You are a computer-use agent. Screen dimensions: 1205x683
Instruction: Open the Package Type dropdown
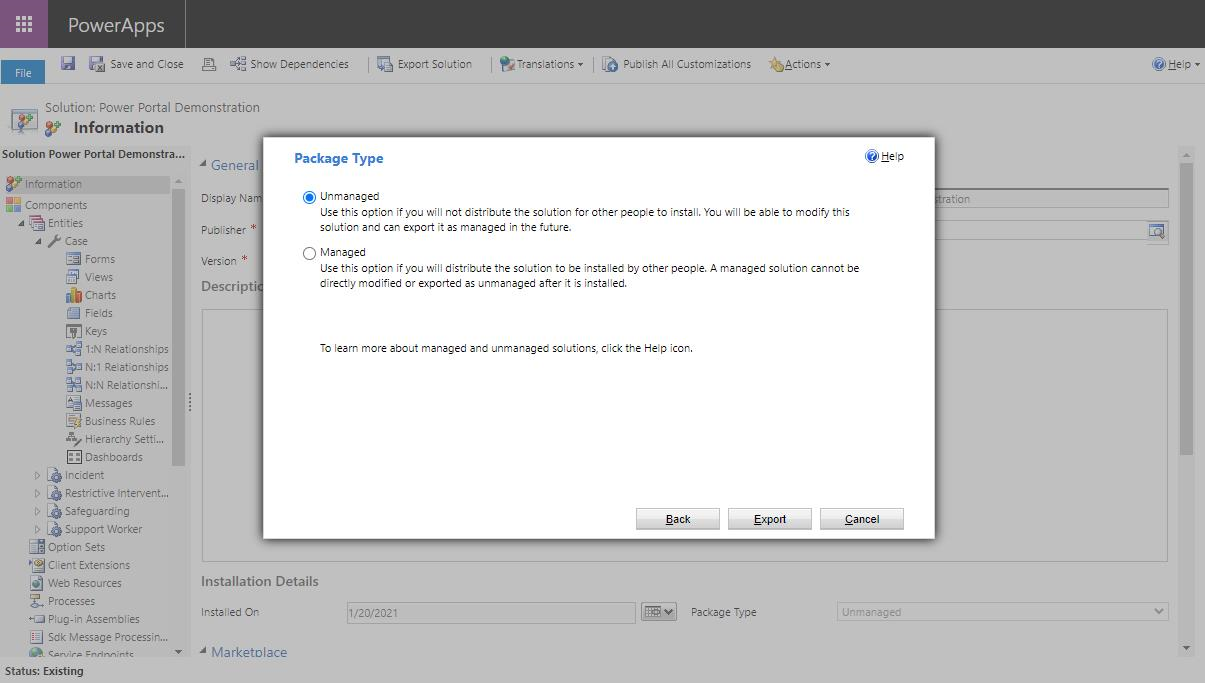click(x=1002, y=612)
